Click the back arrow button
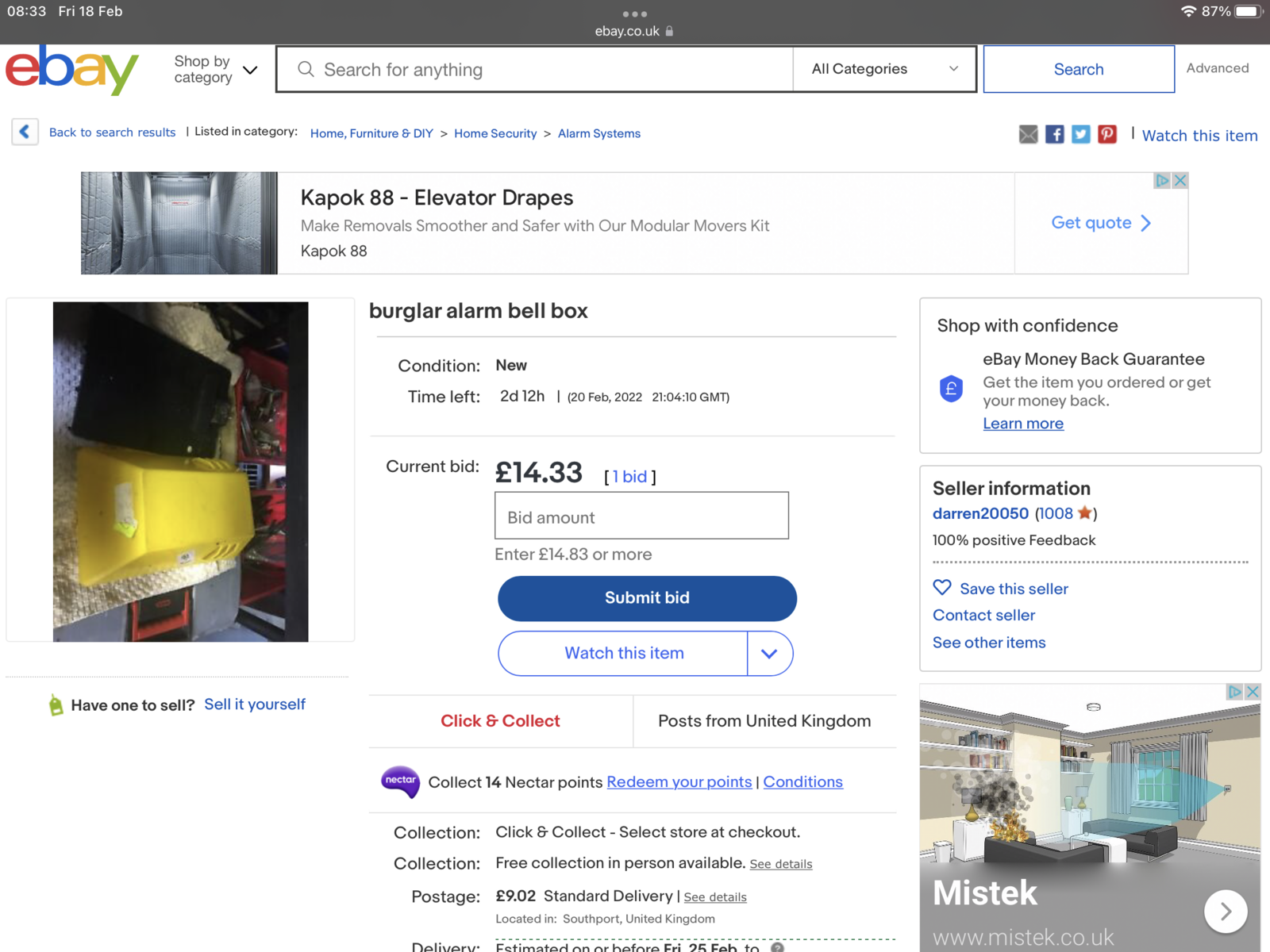This screenshot has width=1270, height=952. coord(25,132)
